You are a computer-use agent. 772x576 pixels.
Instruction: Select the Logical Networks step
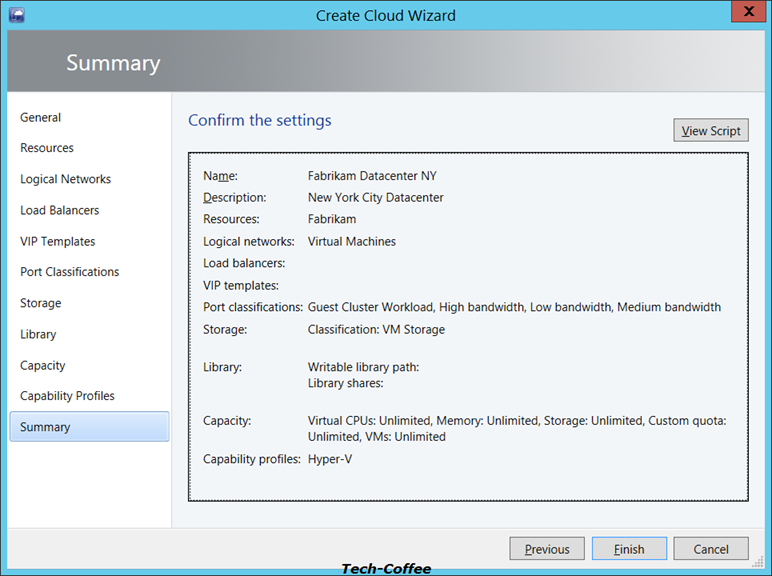65,179
